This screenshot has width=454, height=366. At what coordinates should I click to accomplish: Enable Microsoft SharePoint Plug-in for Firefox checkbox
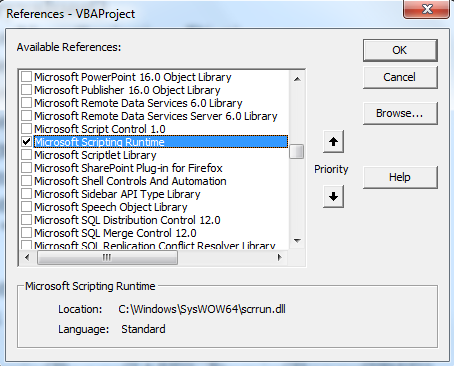(x=27, y=168)
